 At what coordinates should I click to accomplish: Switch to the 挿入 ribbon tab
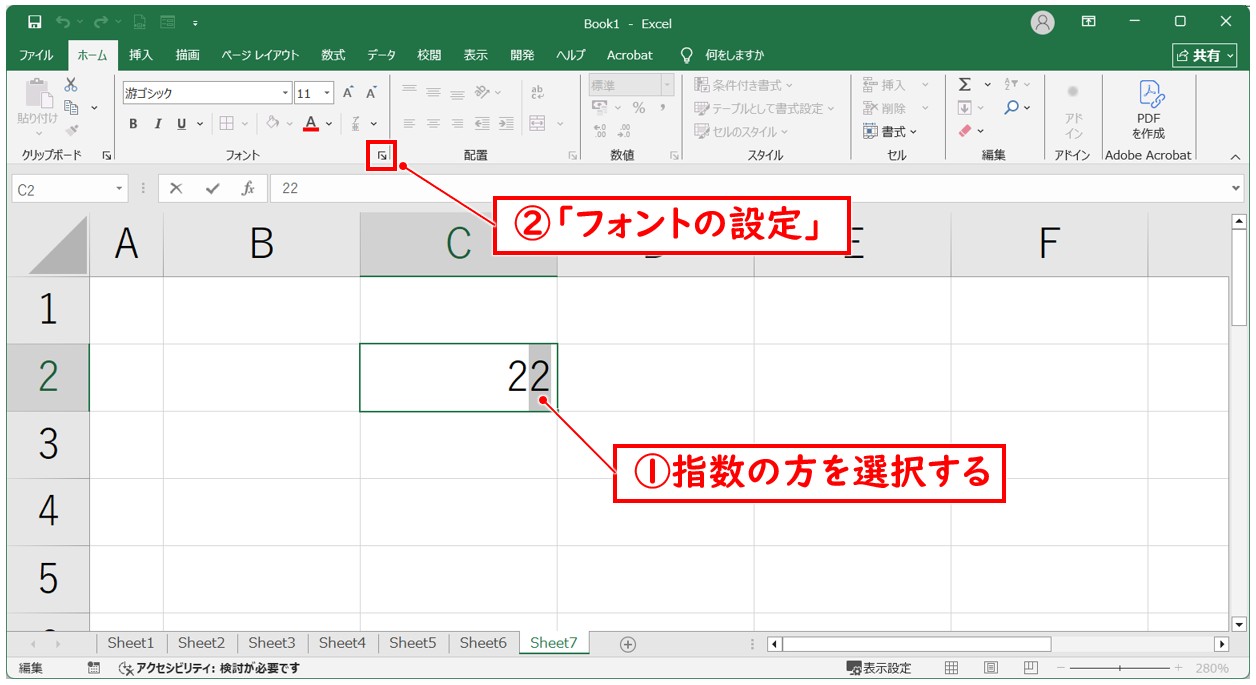coord(141,55)
